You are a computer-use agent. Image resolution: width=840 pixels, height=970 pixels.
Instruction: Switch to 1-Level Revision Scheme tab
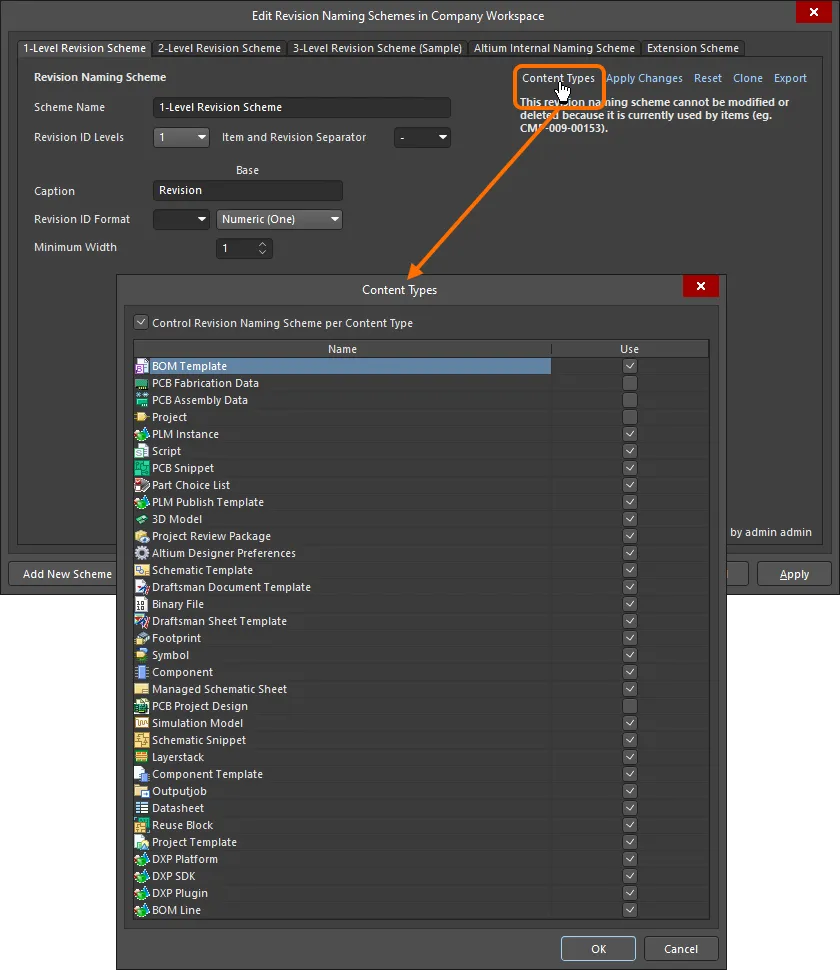85,48
